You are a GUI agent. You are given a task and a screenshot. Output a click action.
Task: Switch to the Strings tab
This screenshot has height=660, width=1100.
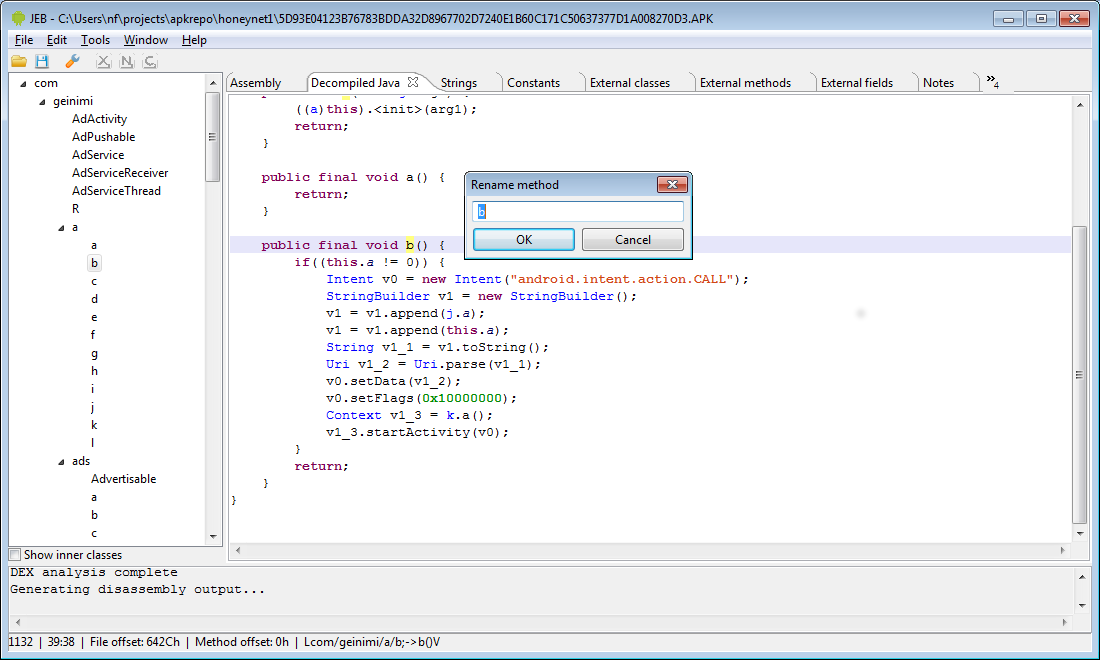(x=459, y=83)
